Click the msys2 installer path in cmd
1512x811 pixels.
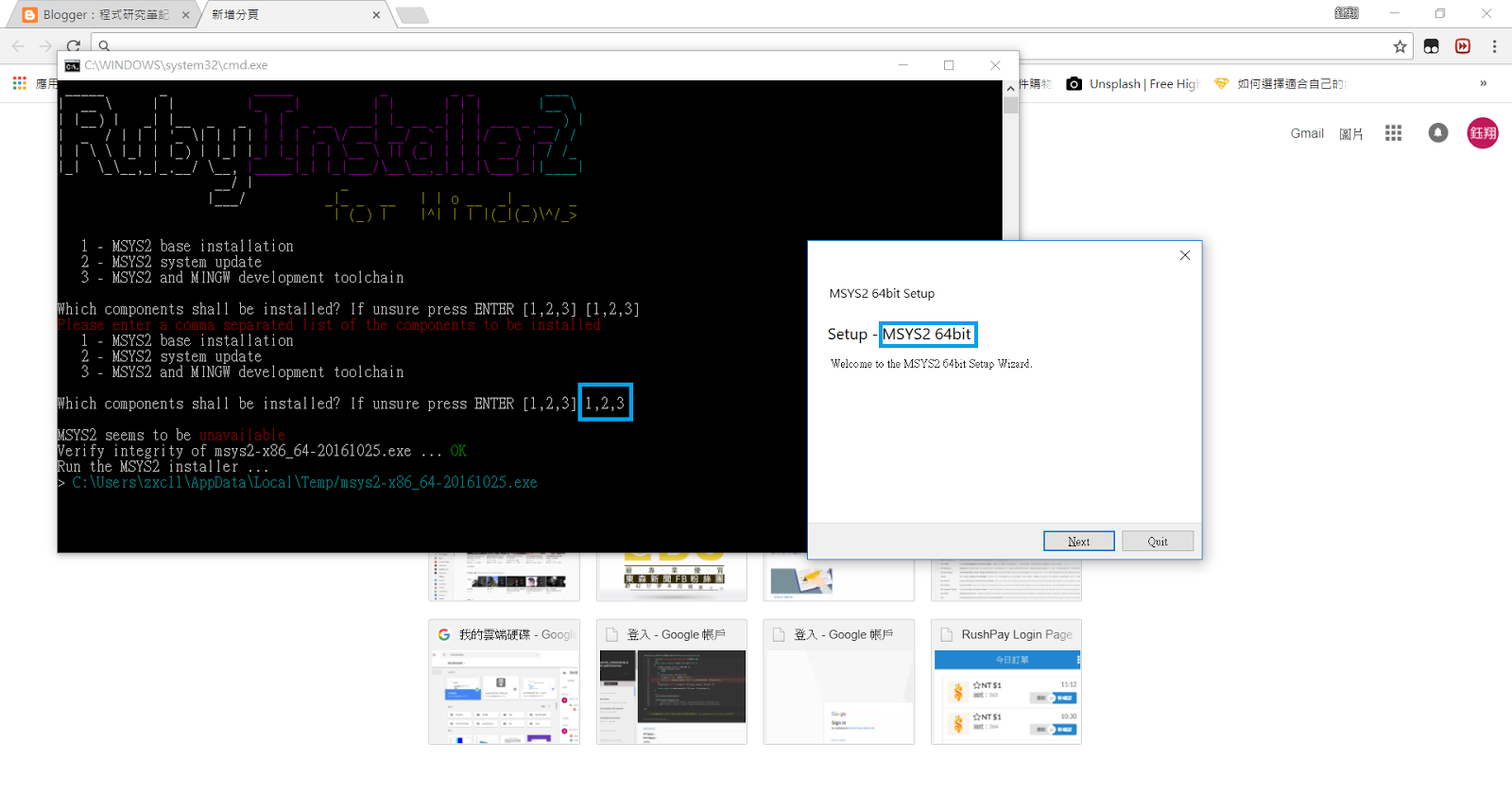click(304, 482)
